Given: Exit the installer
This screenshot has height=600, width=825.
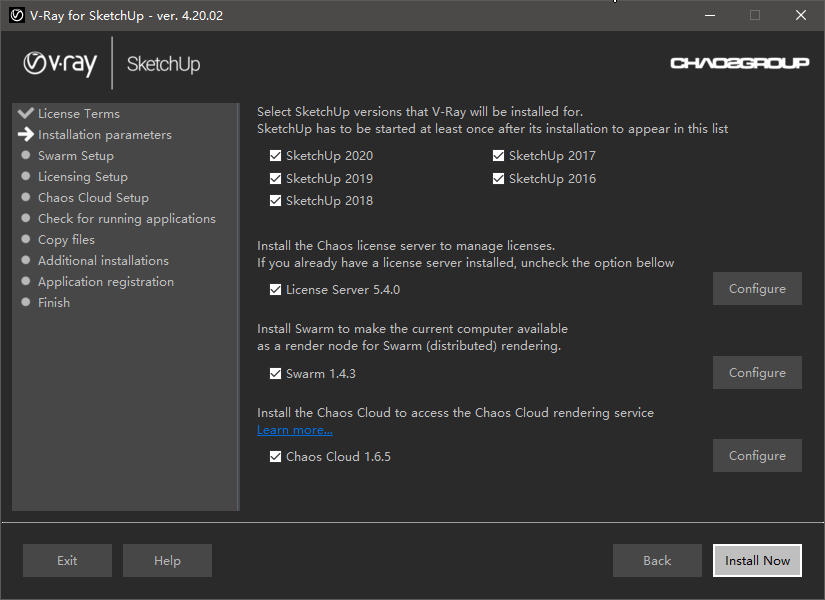Looking at the screenshot, I should click(x=67, y=561).
